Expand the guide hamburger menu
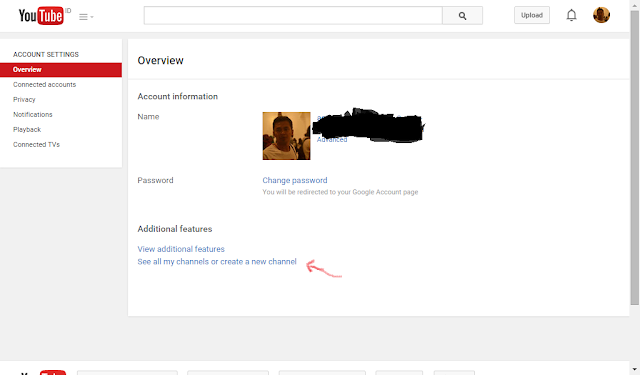Image resolution: width=640 pixels, height=375 pixels. click(86, 17)
